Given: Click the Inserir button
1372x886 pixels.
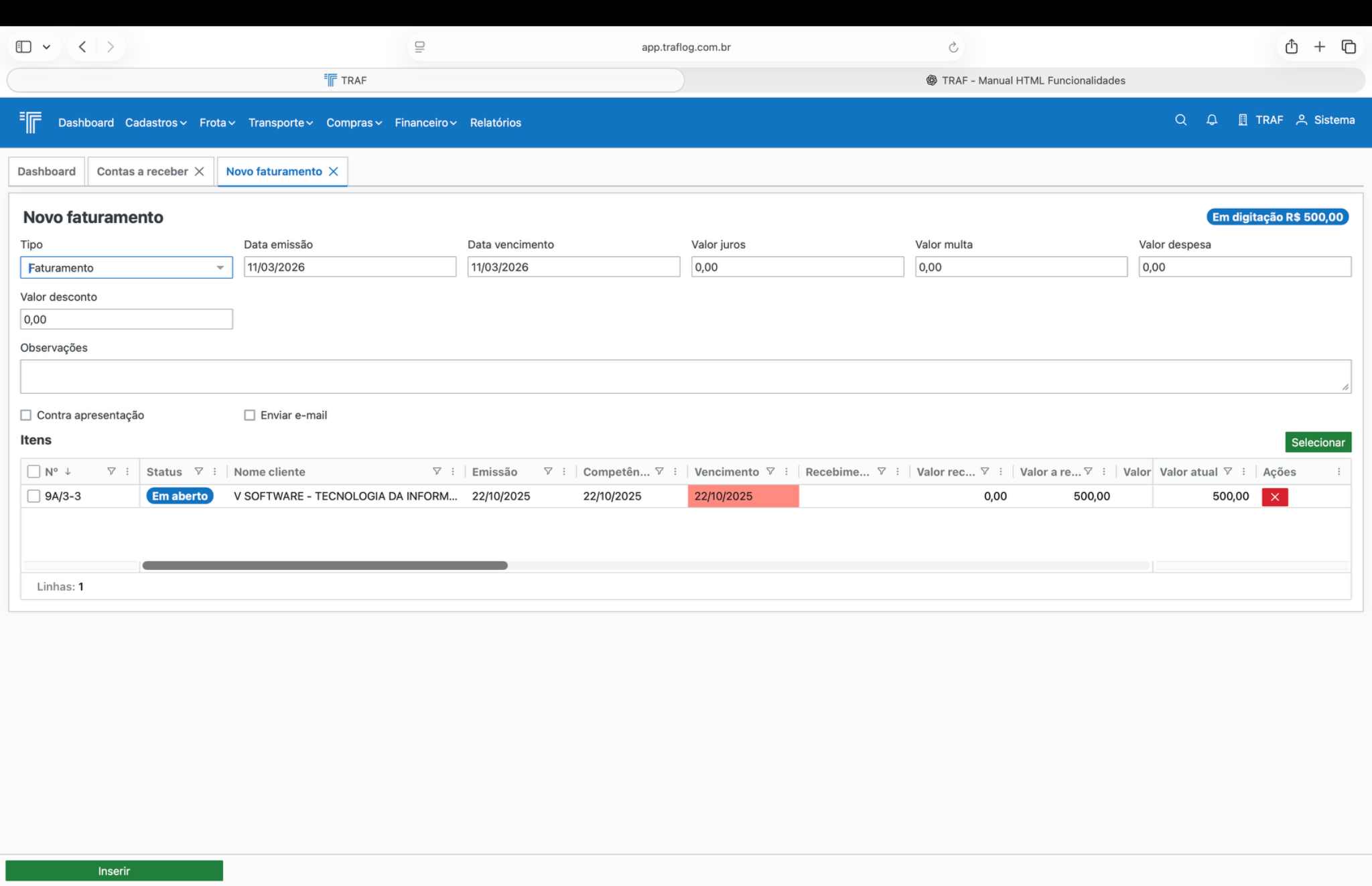Looking at the screenshot, I should [x=114, y=871].
